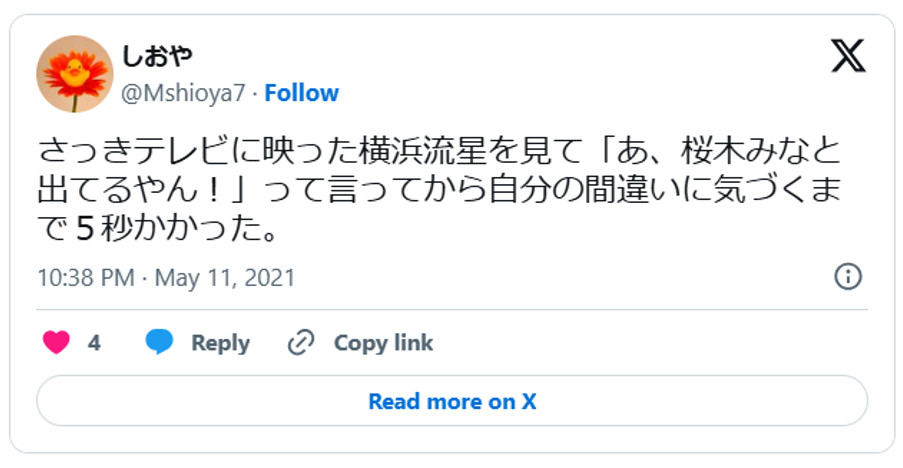Follow the @Mshioya7 account
The image size is (903, 468).
point(301,93)
